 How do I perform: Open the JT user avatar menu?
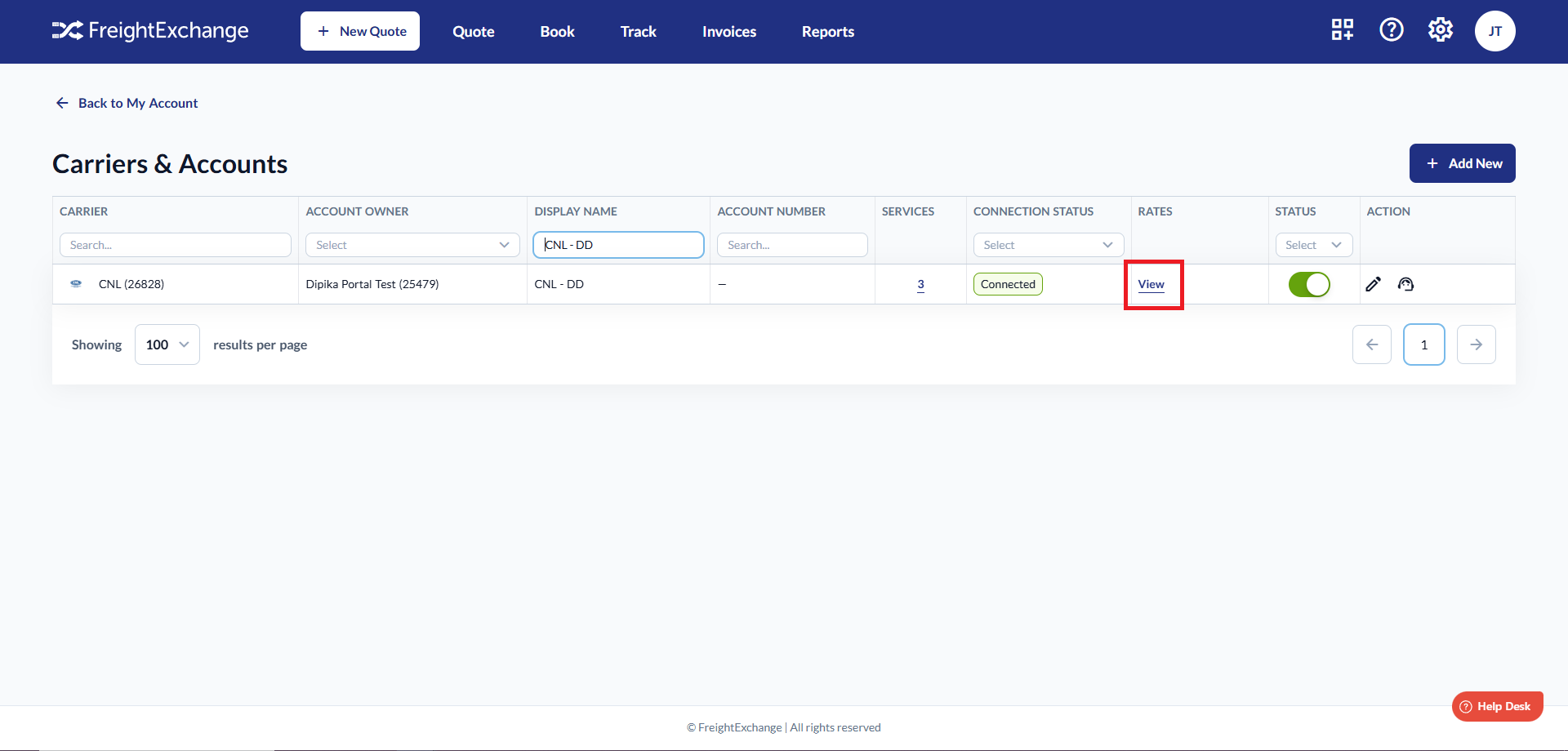pyautogui.click(x=1495, y=31)
